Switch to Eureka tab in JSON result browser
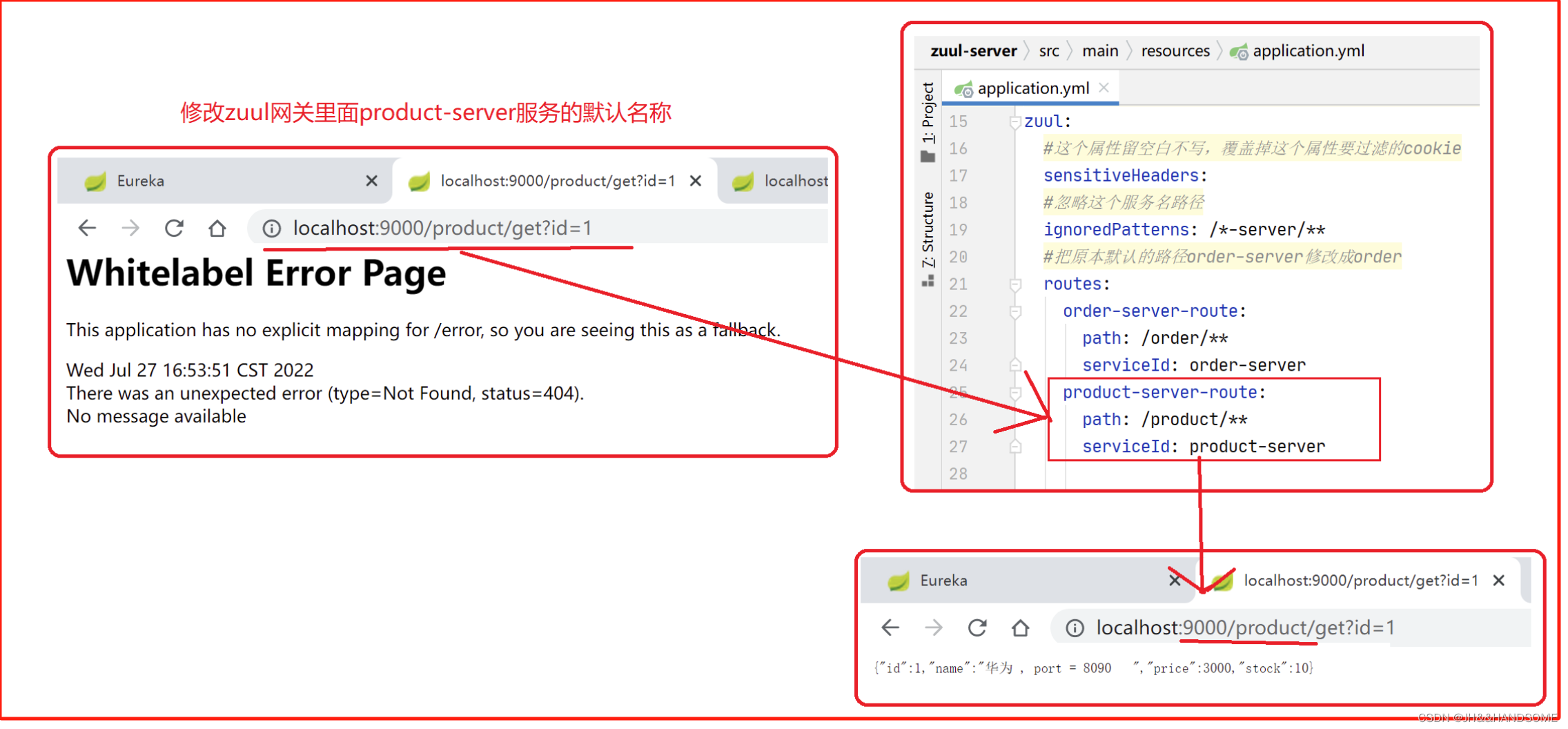Image resolution: width=1568 pixels, height=729 pixels. click(x=1028, y=581)
